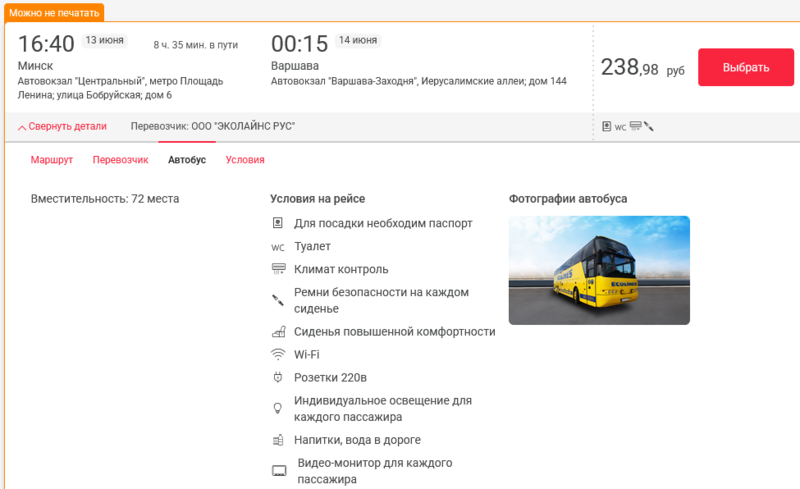Screen dimensions: 800x489
Task: Open the Условия tab
Action: (245, 160)
